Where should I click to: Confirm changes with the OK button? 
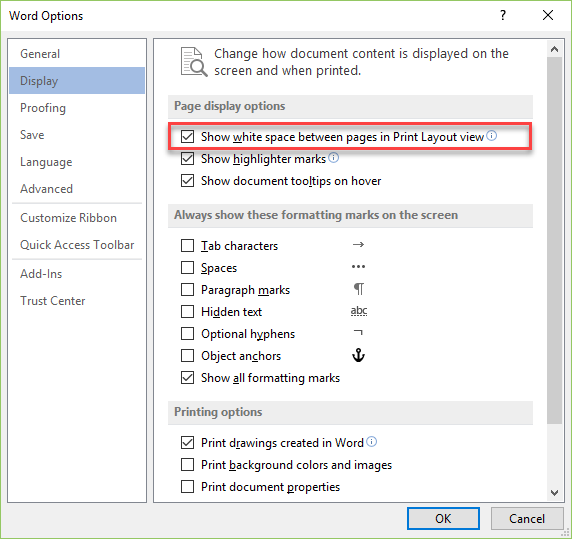[x=443, y=518]
